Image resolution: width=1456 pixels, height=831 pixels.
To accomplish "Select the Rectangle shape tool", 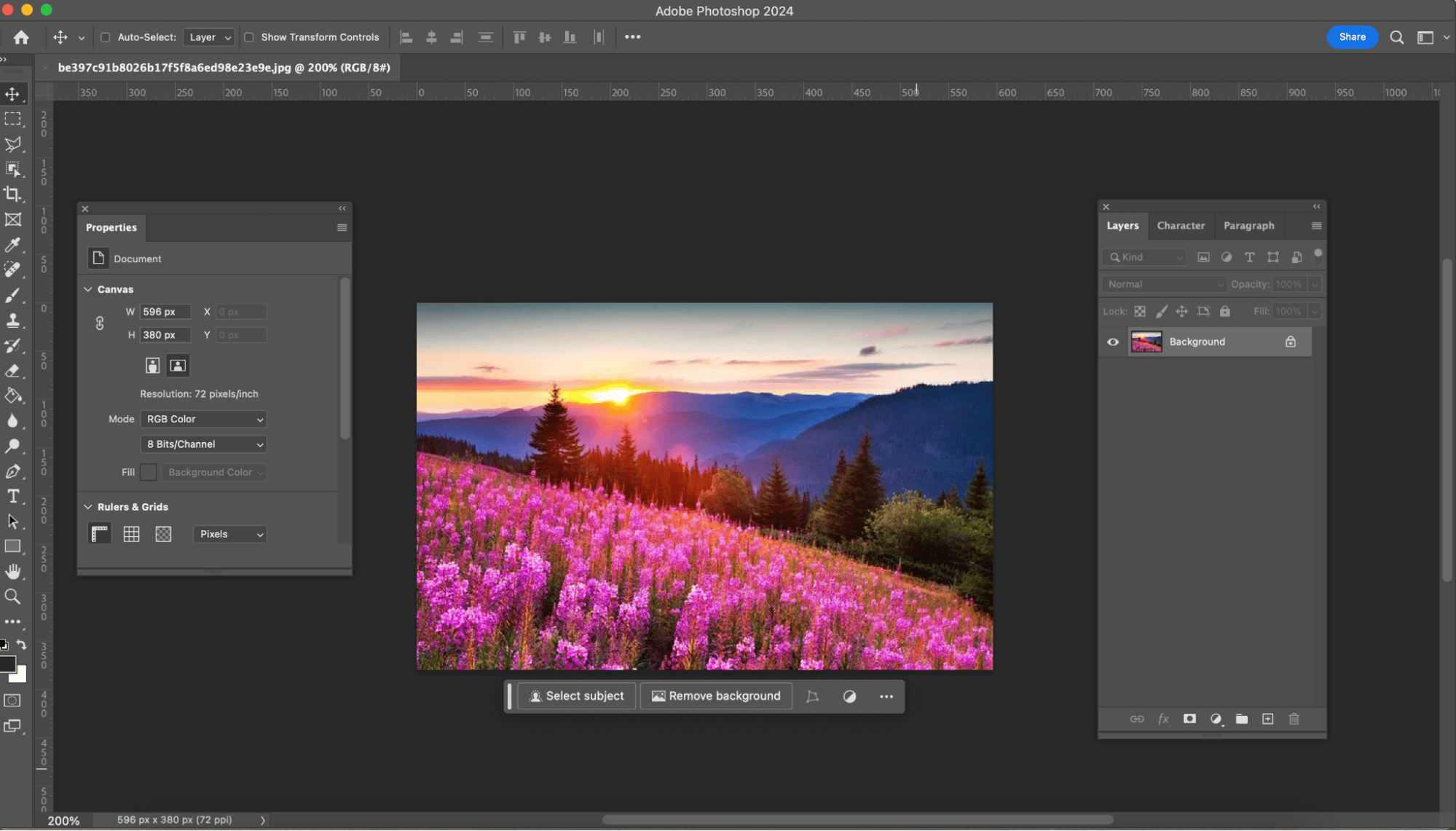I will [12, 546].
